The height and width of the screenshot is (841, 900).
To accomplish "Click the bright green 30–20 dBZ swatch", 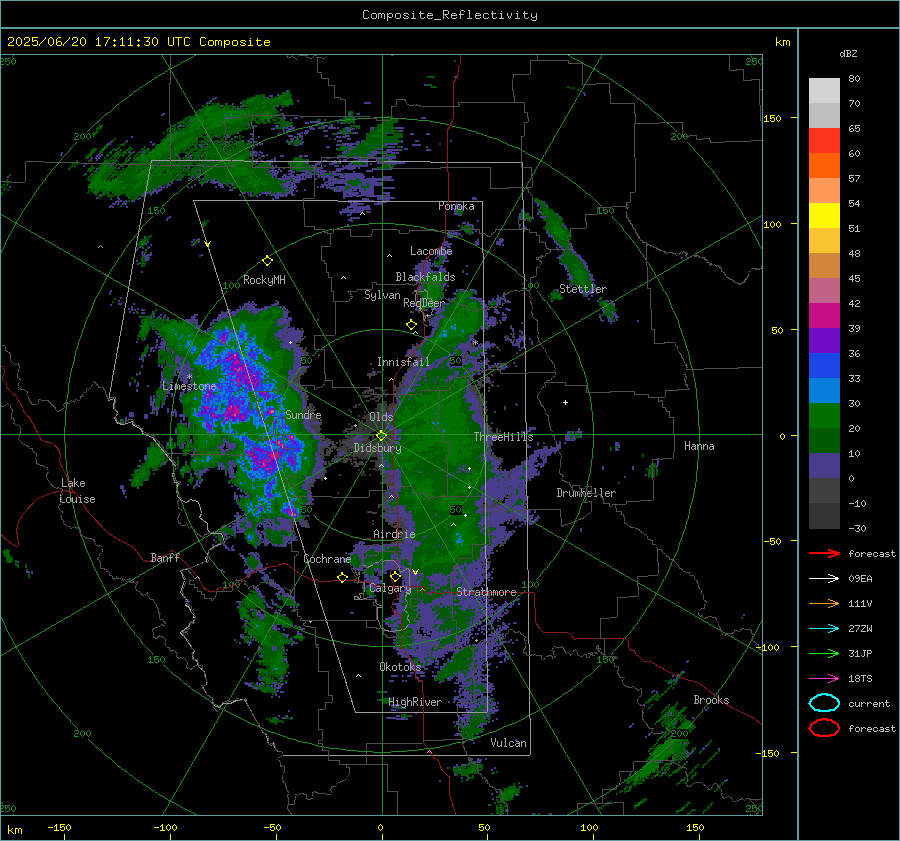I will (824, 416).
